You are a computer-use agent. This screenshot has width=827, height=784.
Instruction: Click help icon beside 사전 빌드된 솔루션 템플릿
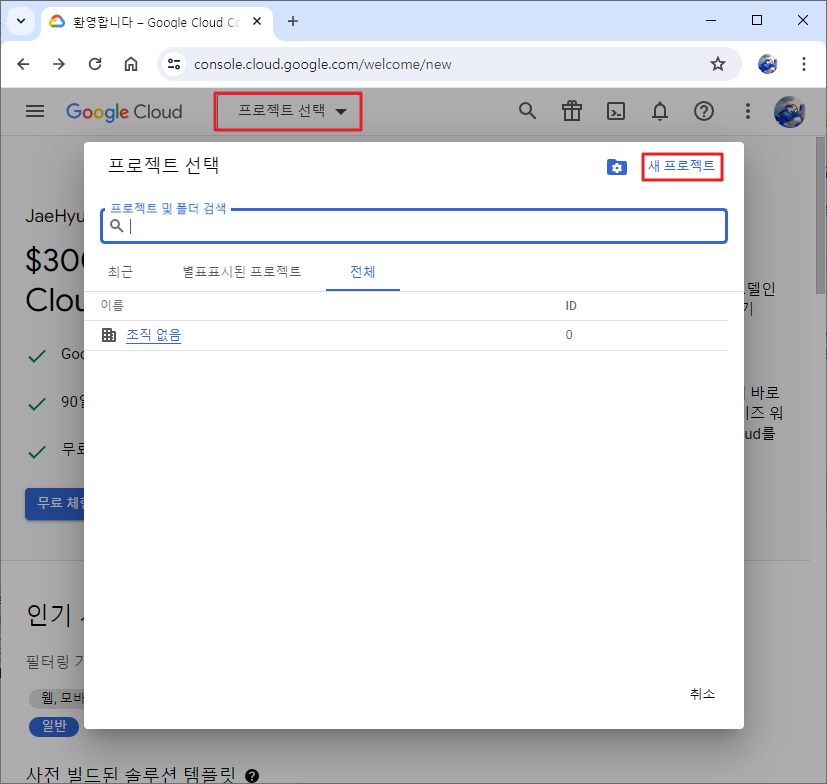(x=252, y=776)
